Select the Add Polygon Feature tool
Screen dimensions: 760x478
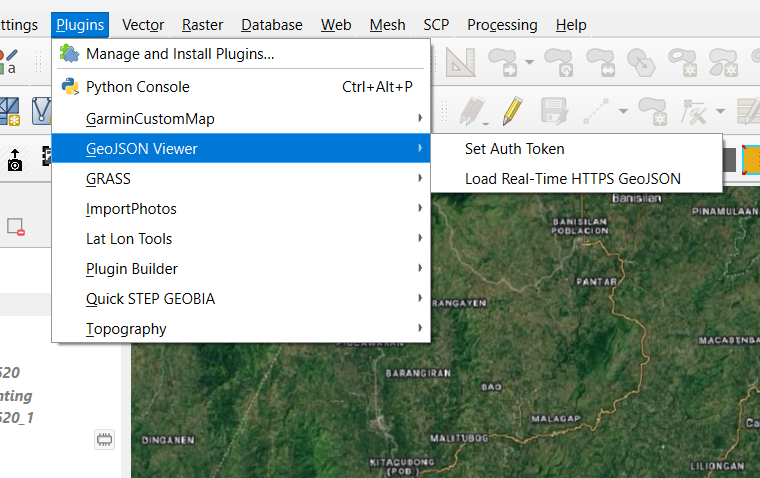coord(653,111)
